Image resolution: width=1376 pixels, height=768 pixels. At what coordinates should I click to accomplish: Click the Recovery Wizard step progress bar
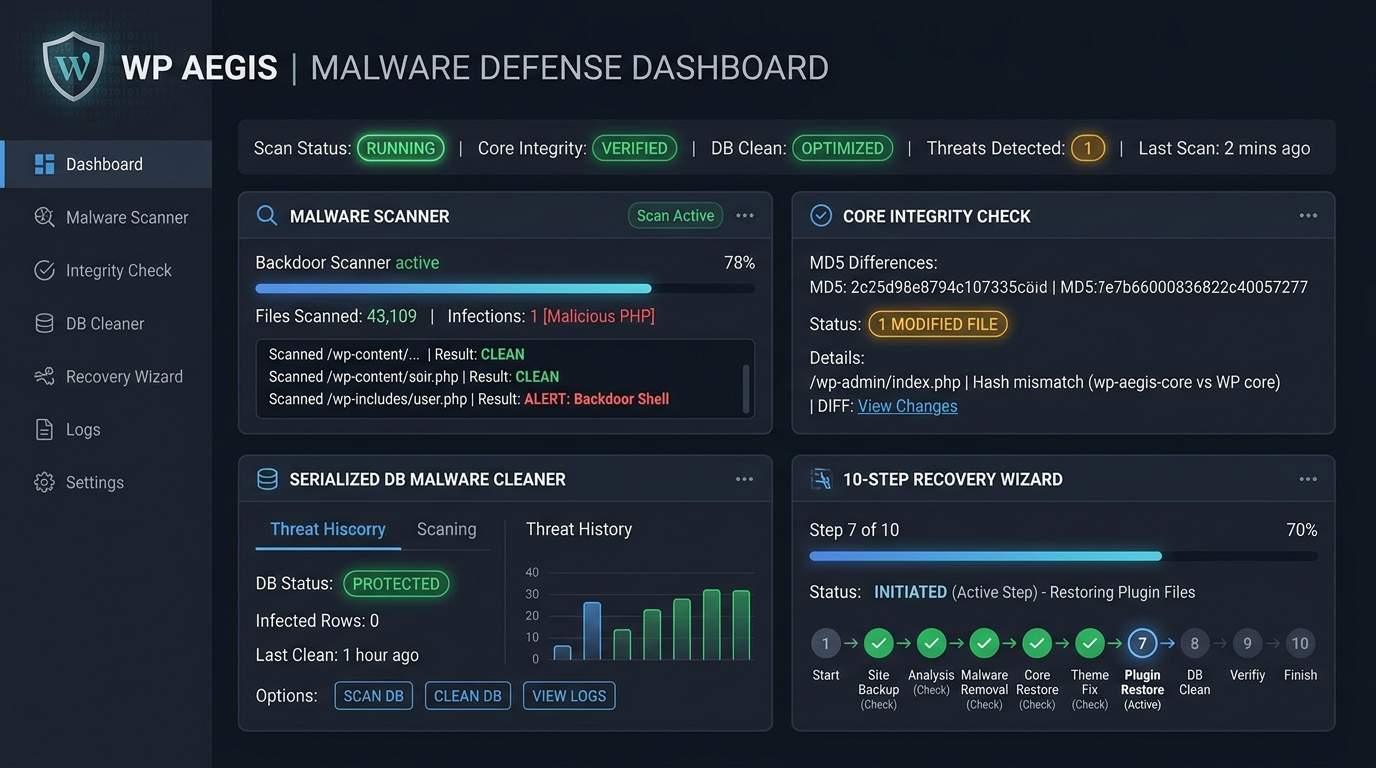tap(1063, 556)
